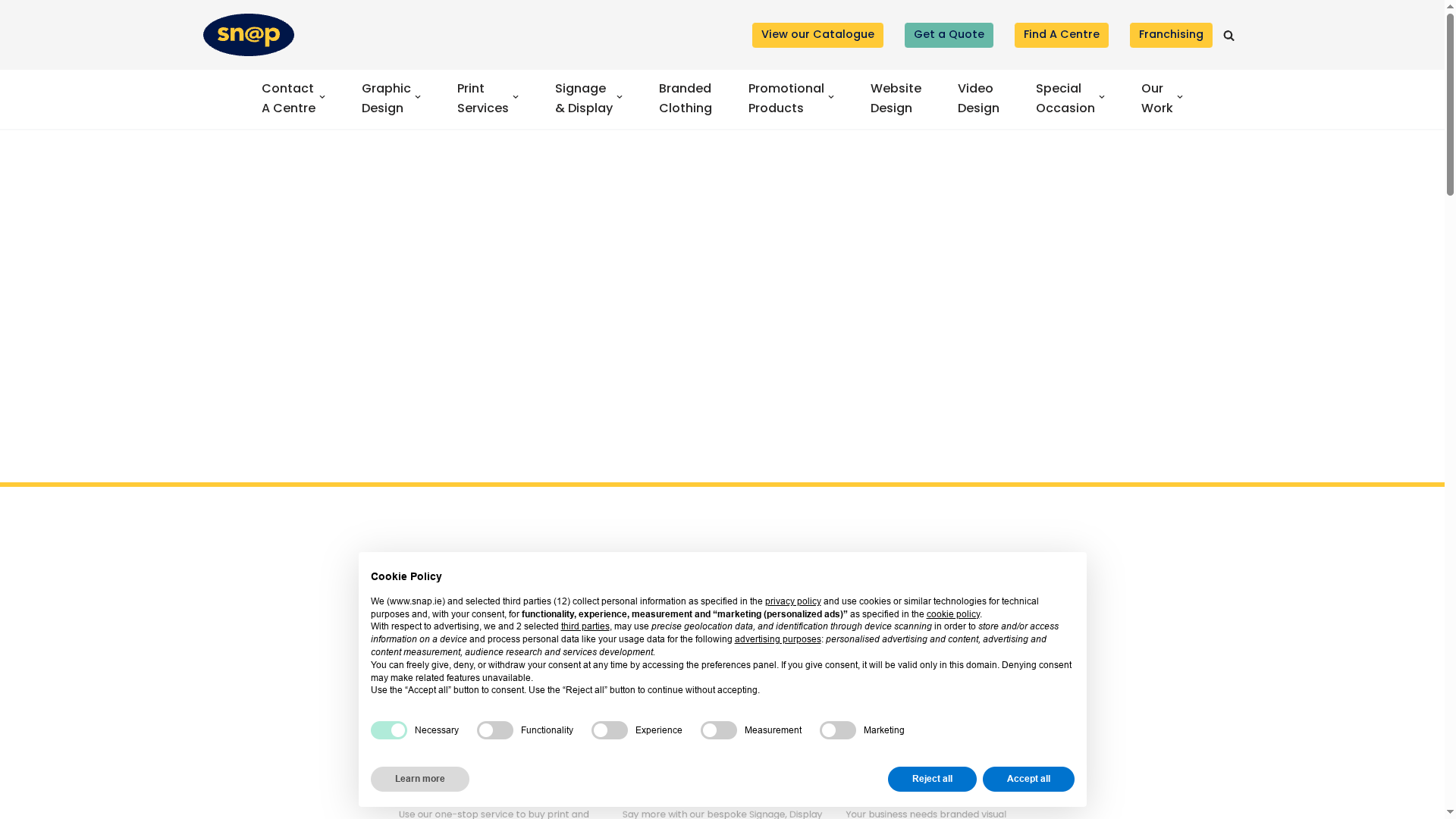Viewport: 1456px width, 819px height.
Task: Open the cookie policy link
Action: [x=952, y=614]
